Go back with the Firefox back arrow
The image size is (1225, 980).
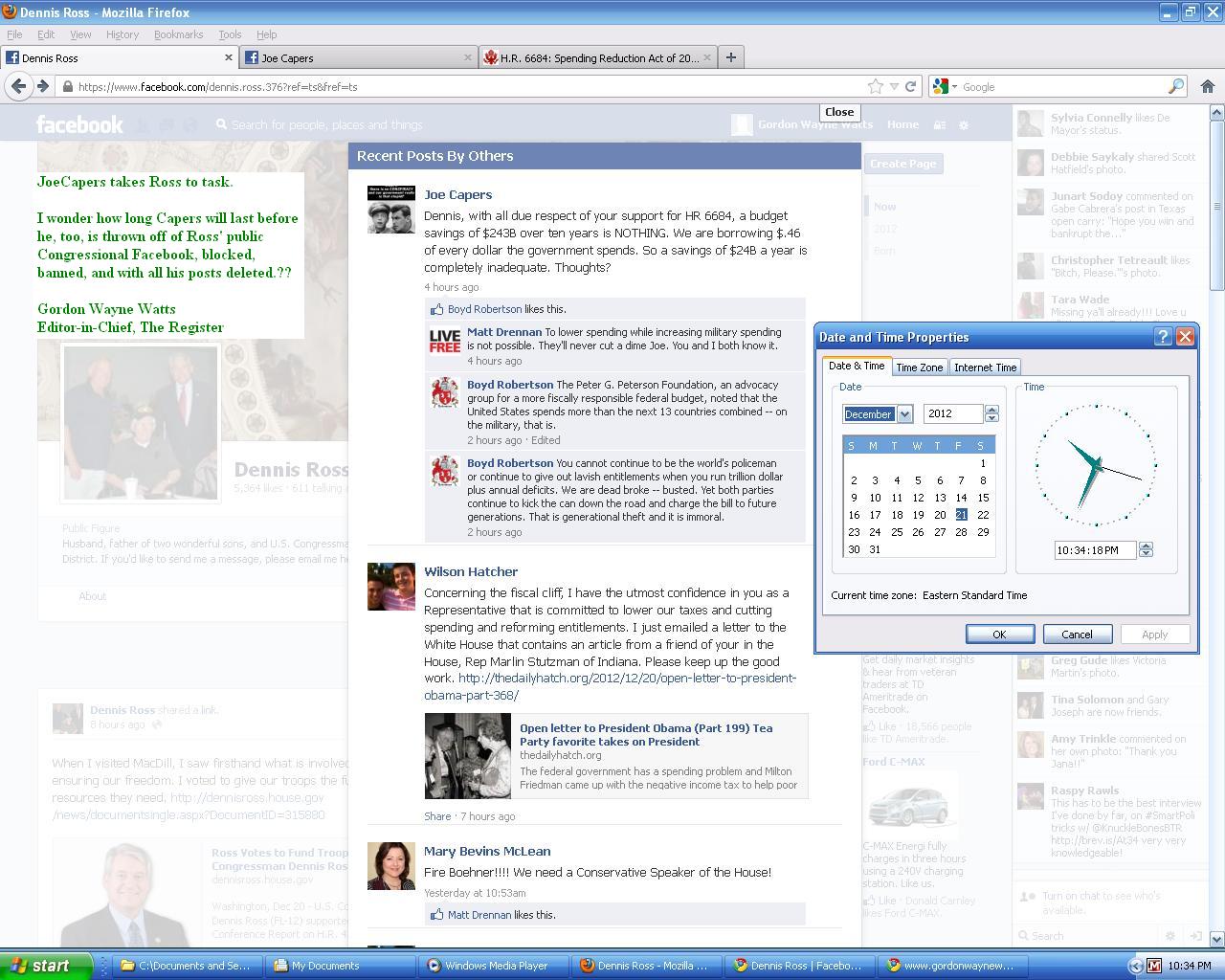pyautogui.click(x=18, y=86)
